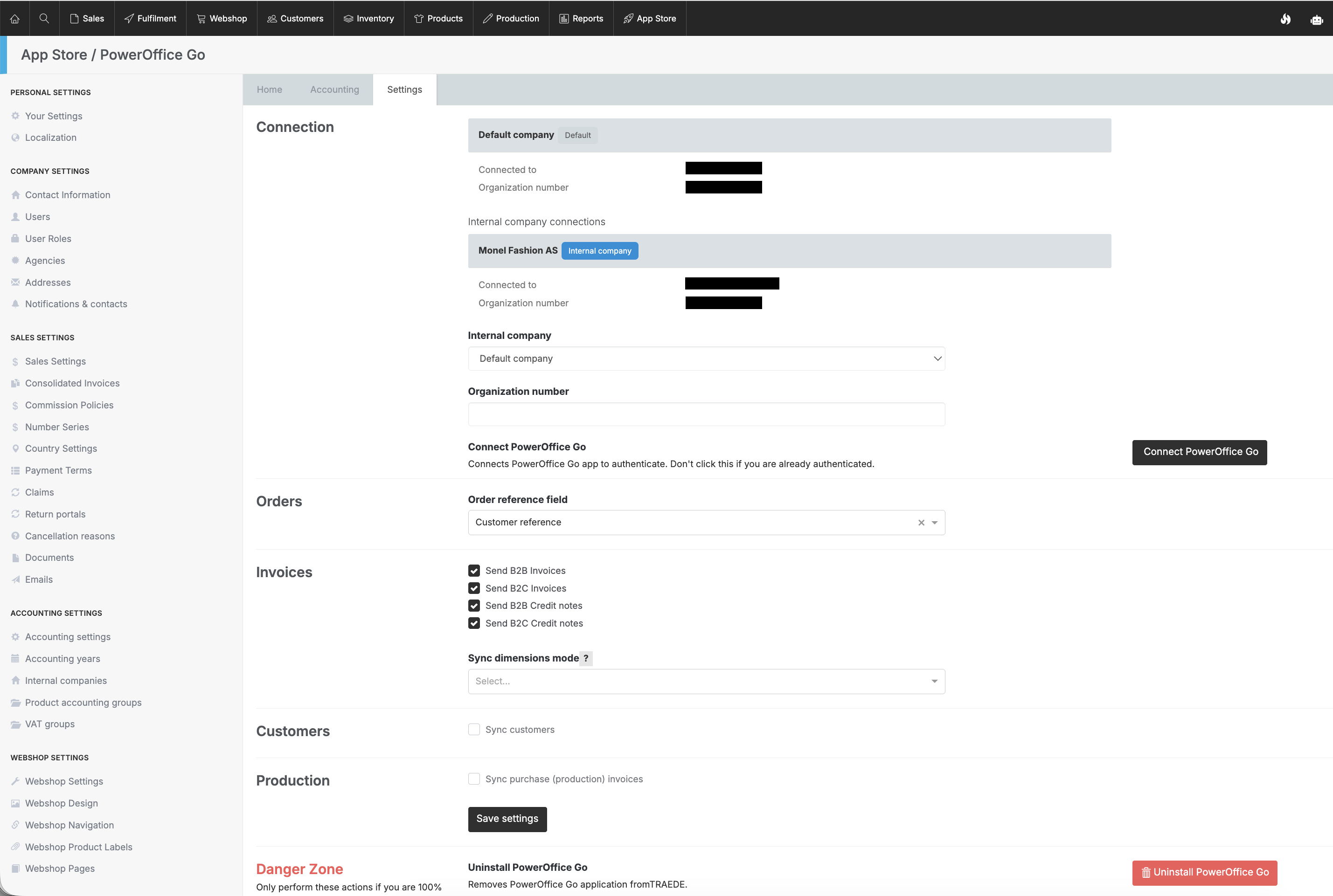Click the dollar icon beside Sales Settings
Screen dimensions: 1333x896
tap(15, 362)
